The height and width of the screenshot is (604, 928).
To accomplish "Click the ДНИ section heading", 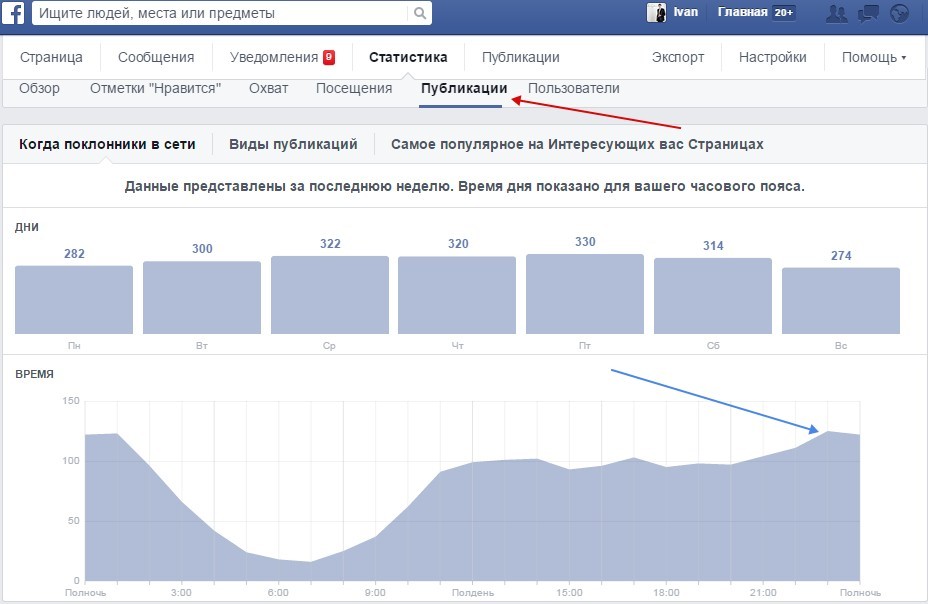I will [27, 227].
